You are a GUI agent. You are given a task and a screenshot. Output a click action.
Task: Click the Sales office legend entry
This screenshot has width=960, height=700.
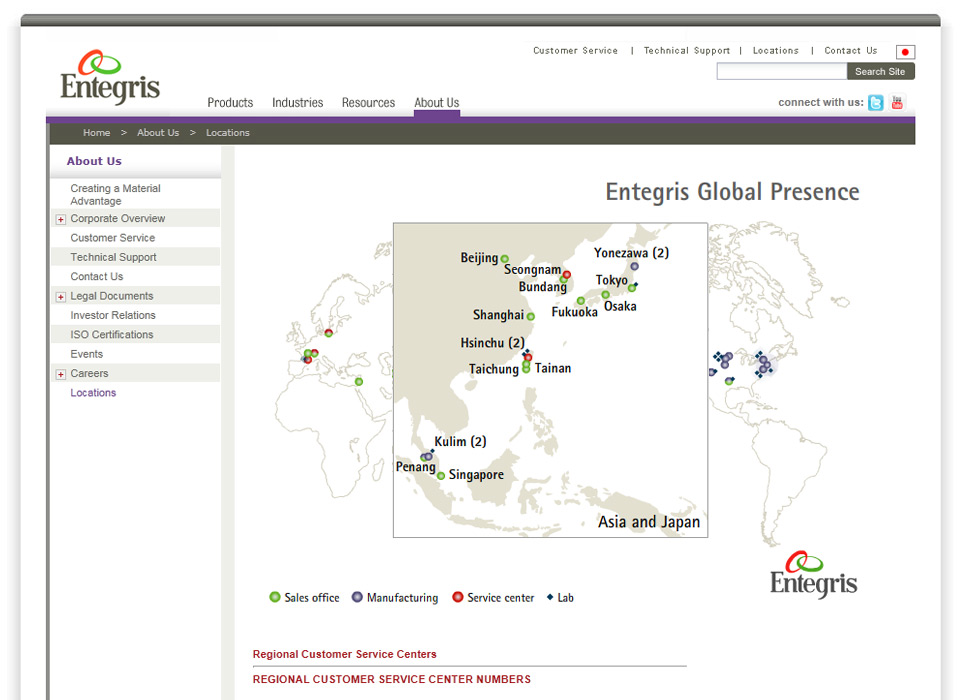click(304, 598)
